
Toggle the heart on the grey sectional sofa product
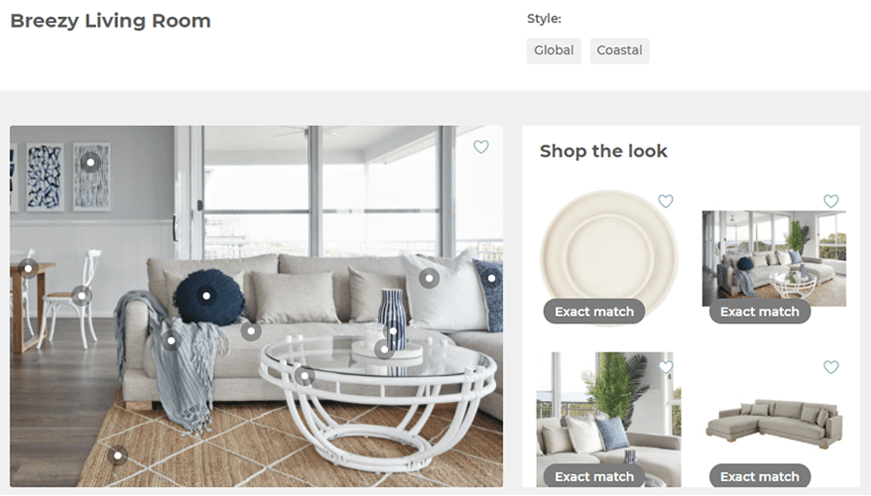point(831,367)
